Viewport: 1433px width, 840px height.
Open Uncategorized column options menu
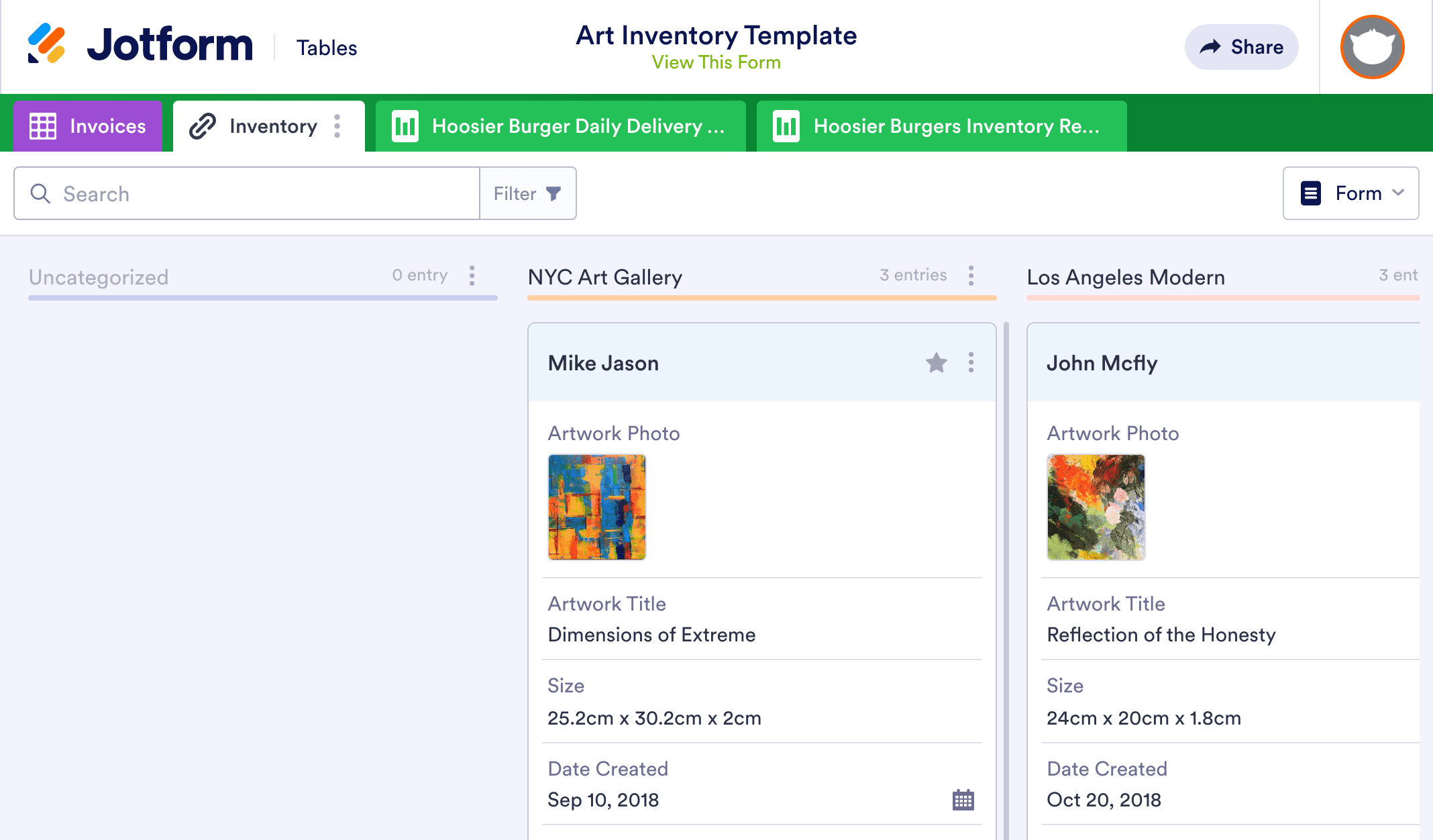point(472,276)
